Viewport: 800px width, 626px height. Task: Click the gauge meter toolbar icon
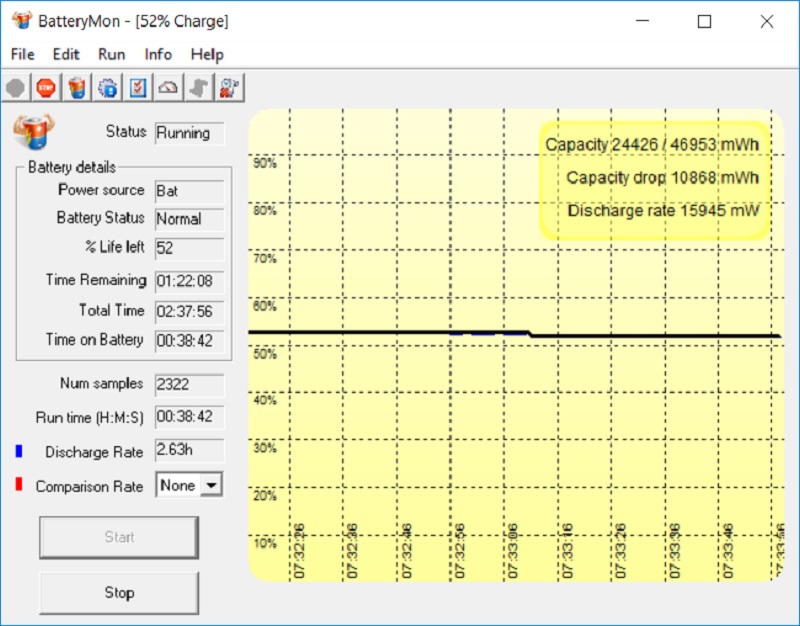click(x=168, y=88)
